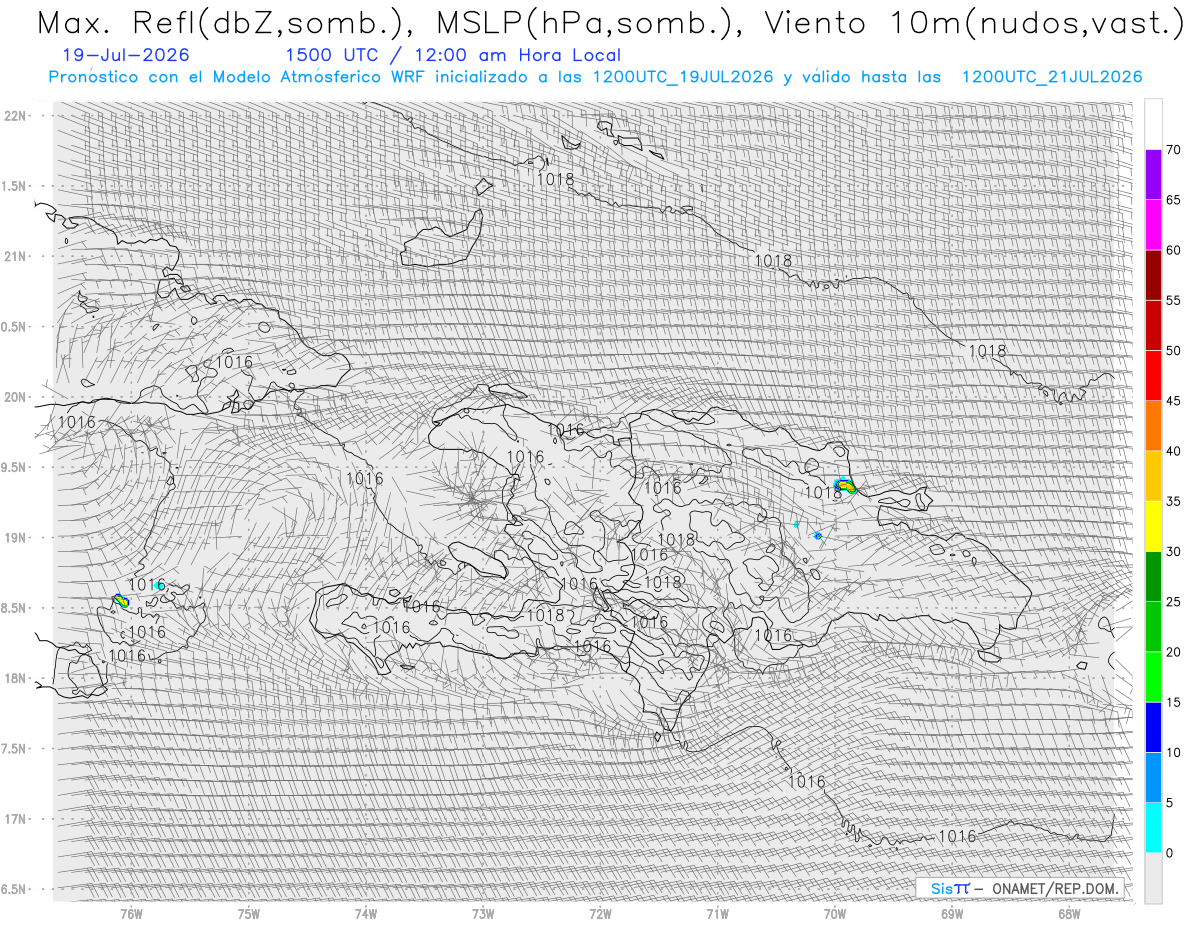Click the latitude axis label "19N"
1200x927 pixels.
pyautogui.click(x=16, y=538)
